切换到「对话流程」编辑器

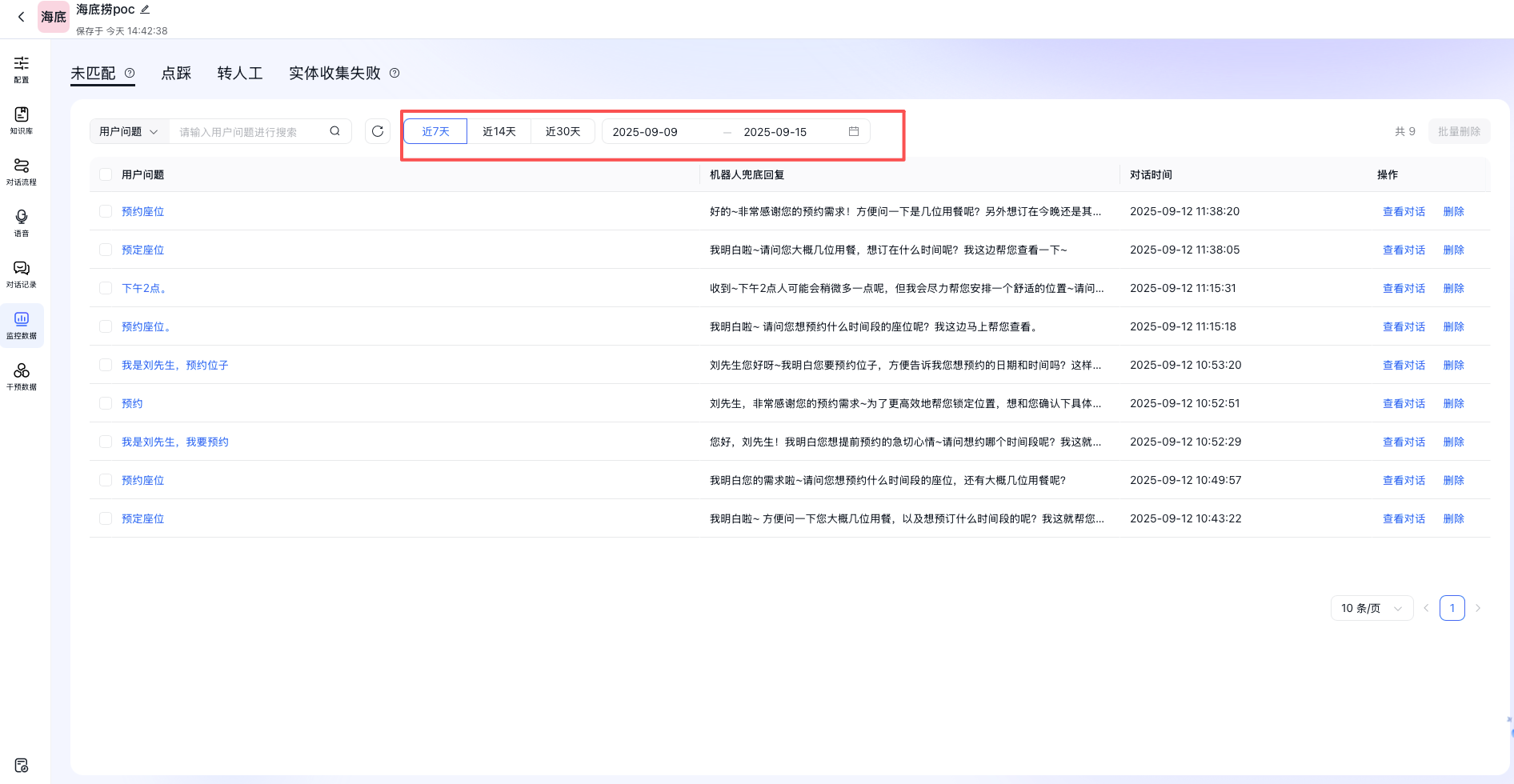click(22, 170)
